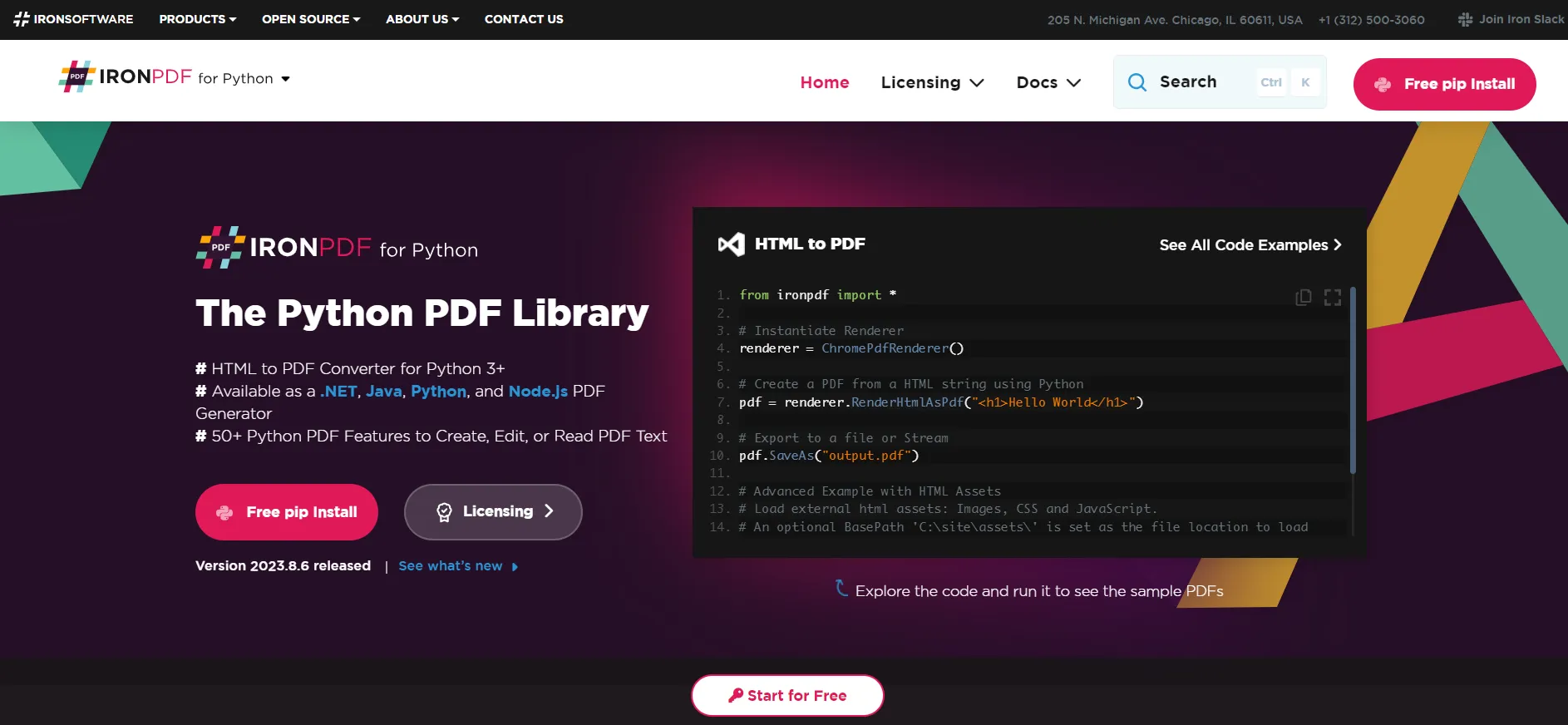The height and width of the screenshot is (725, 1568).
Task: Open the hero Licensing button
Action: 493,512
